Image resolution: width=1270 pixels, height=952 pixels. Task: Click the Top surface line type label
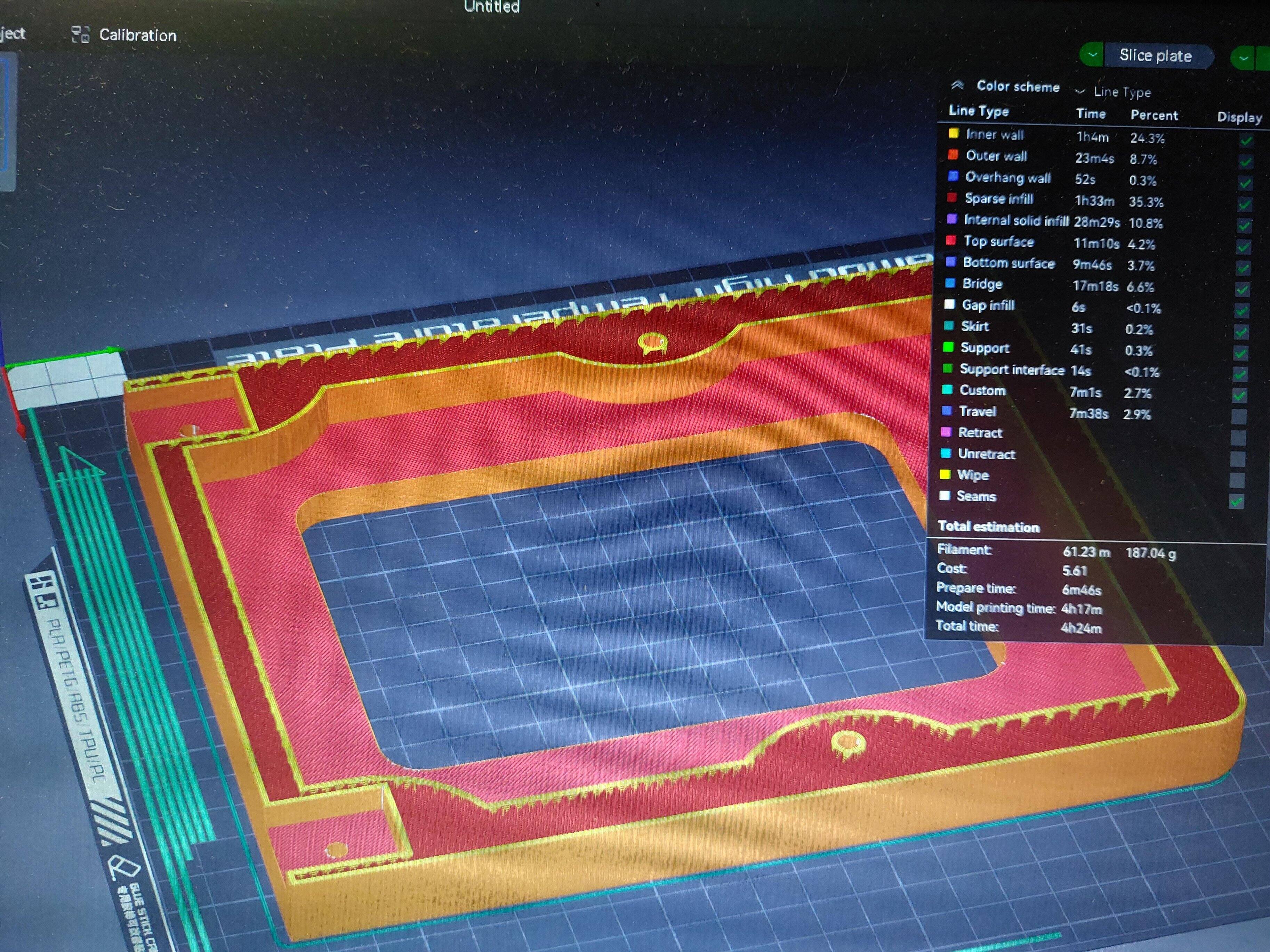[998, 241]
